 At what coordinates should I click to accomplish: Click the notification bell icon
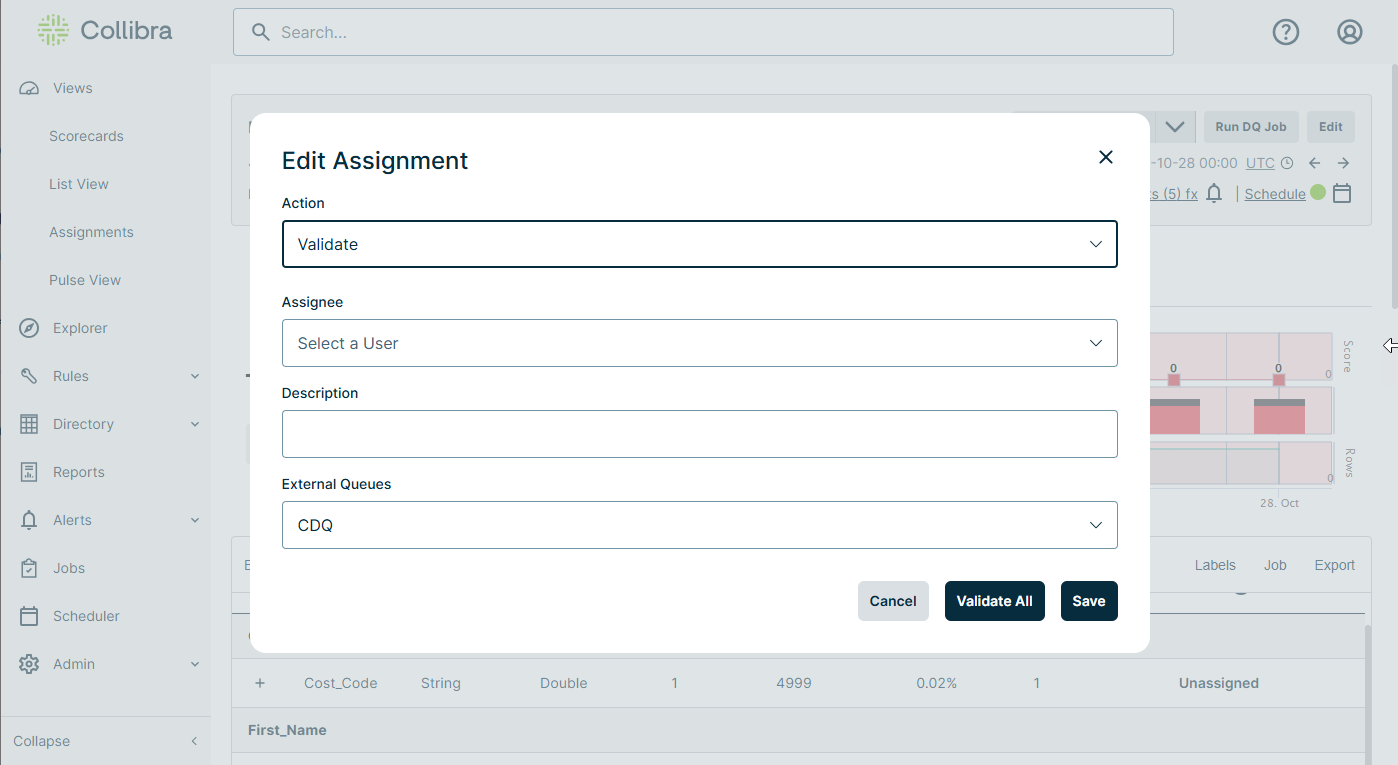pos(1214,194)
